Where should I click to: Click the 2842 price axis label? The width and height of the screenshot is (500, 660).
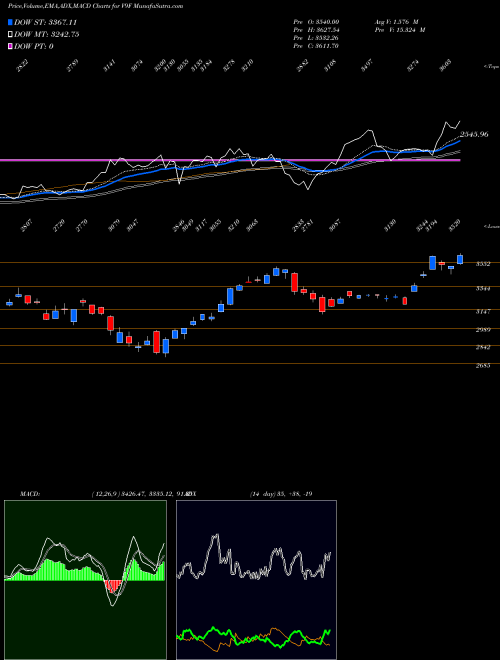click(483, 347)
